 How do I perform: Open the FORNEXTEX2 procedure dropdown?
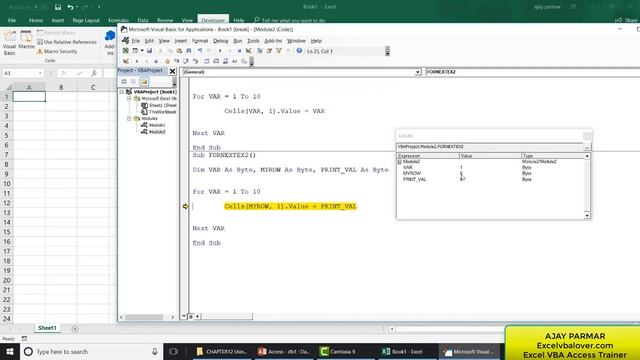click(x=532, y=72)
